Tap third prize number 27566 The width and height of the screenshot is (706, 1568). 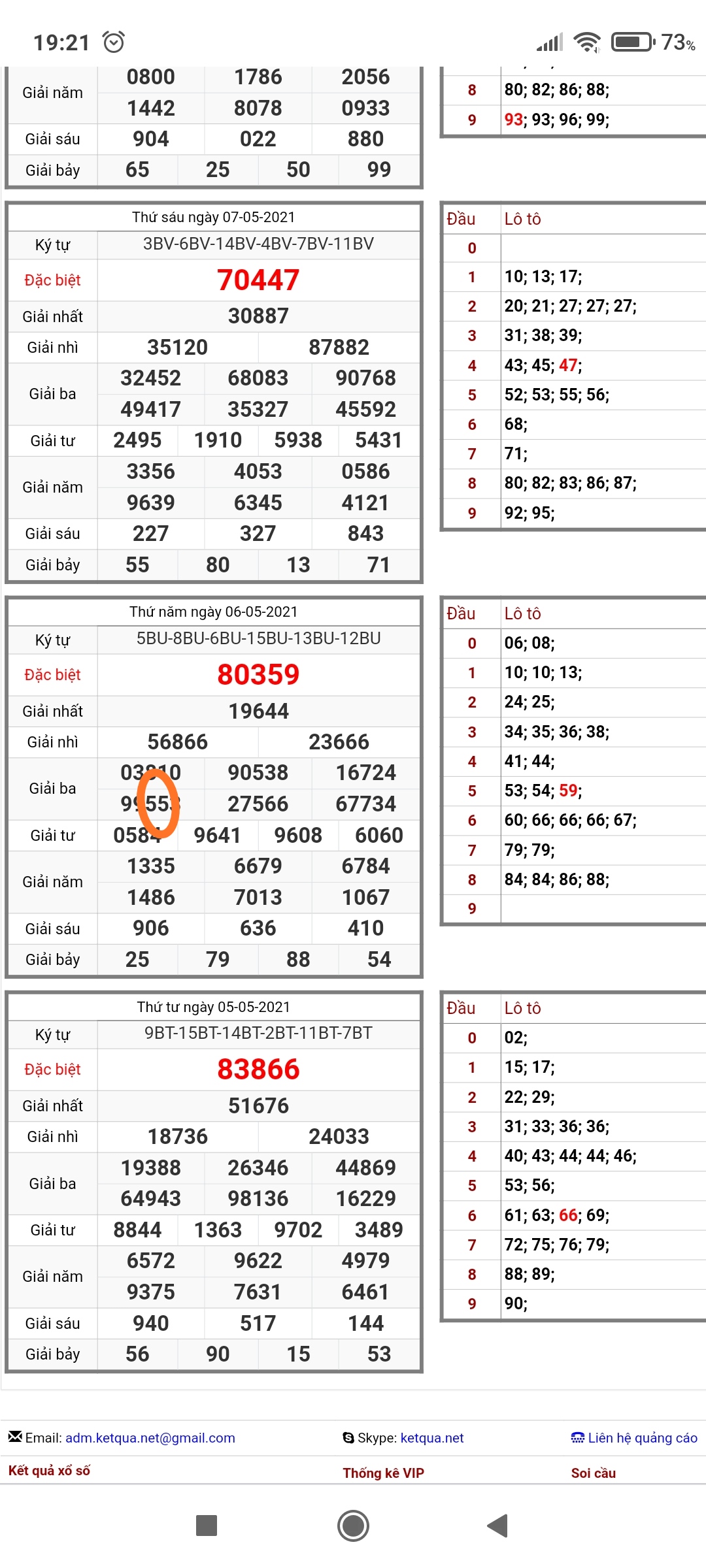click(x=258, y=804)
